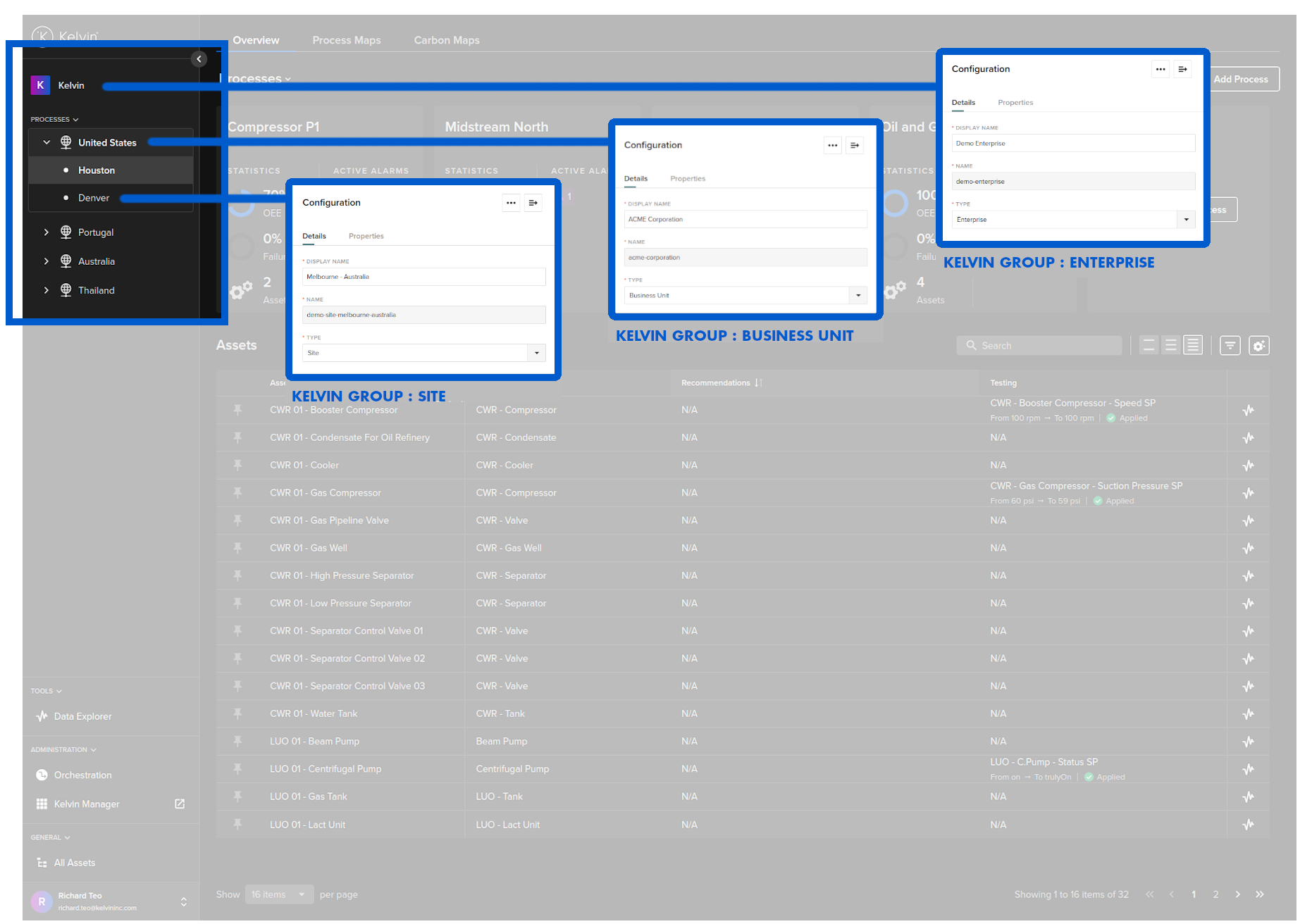Open the Data Explorer tool

tap(82, 716)
